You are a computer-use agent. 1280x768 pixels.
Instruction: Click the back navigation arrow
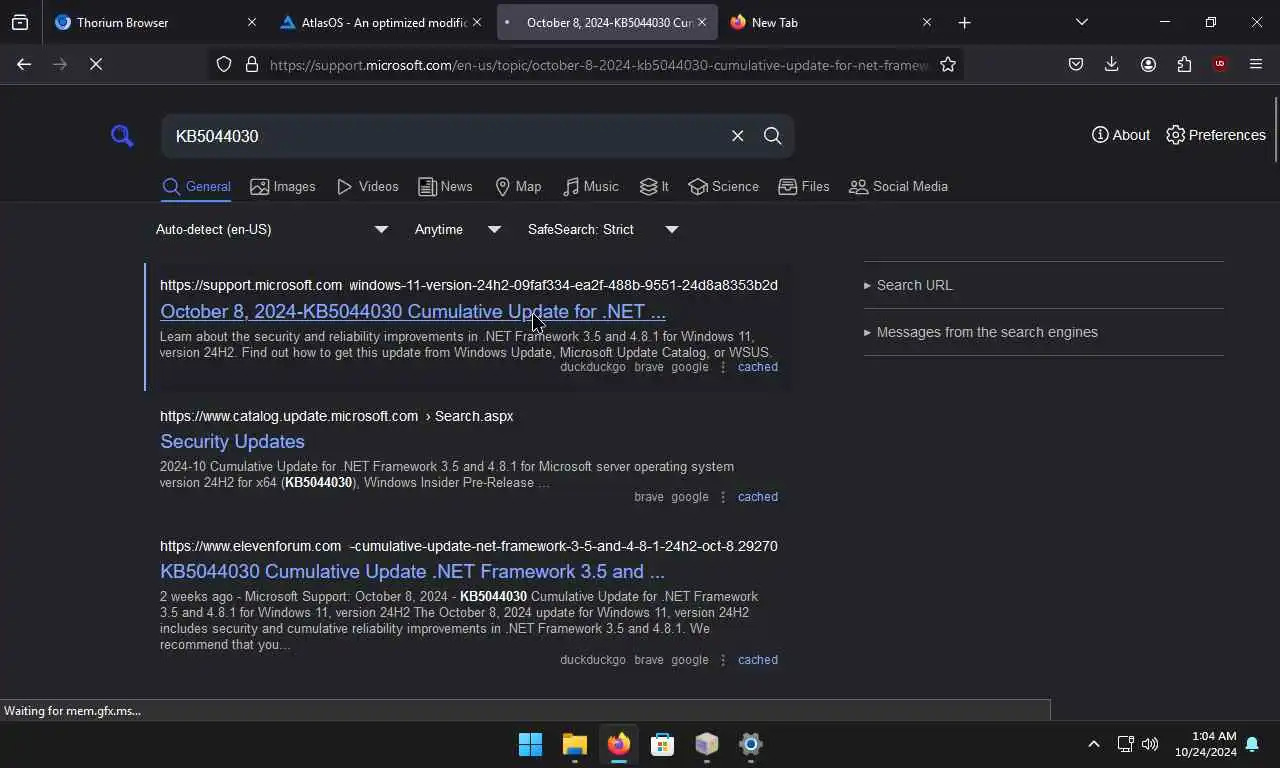pos(24,64)
